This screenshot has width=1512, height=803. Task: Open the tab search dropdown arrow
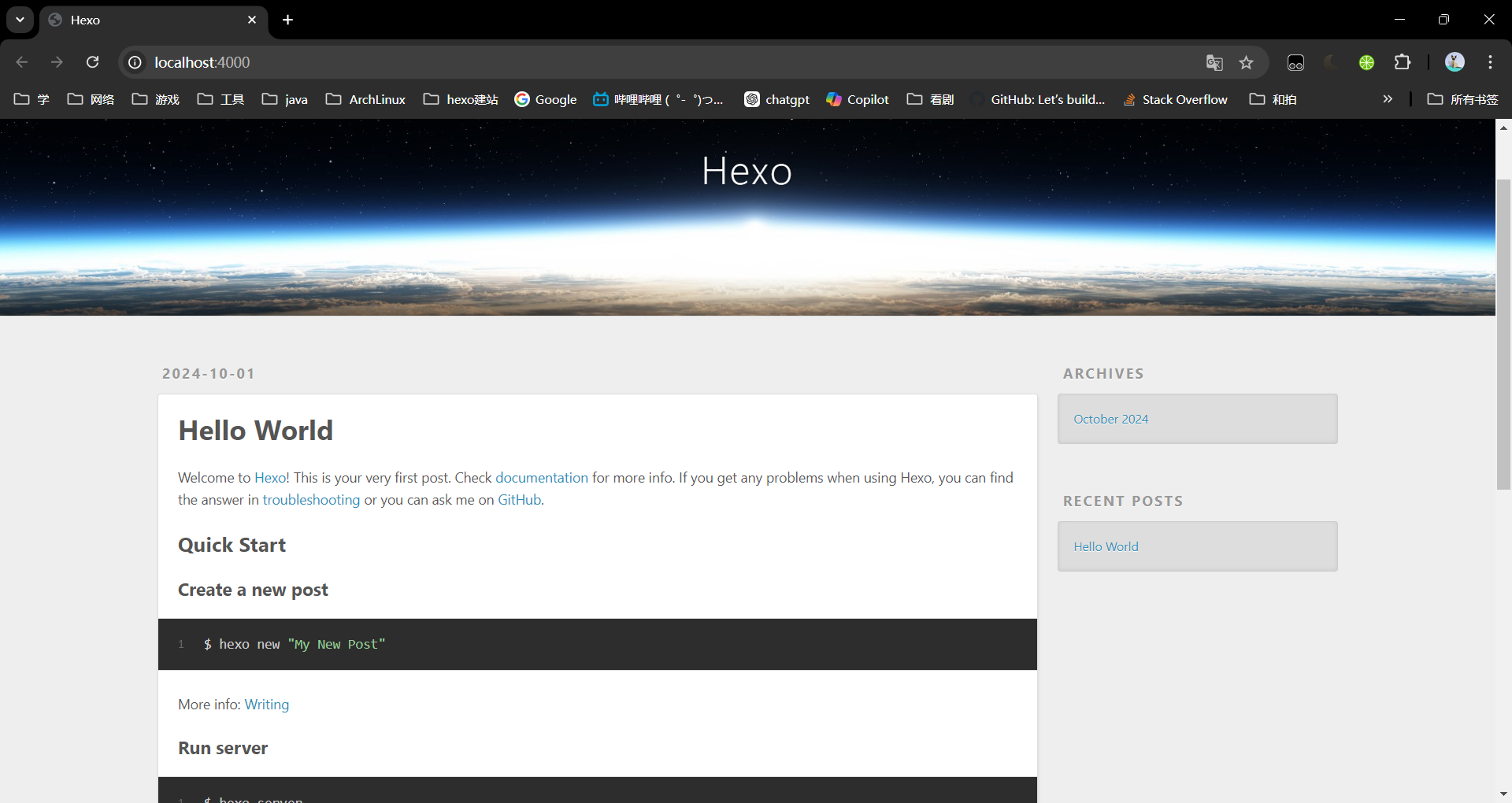pyautogui.click(x=20, y=20)
